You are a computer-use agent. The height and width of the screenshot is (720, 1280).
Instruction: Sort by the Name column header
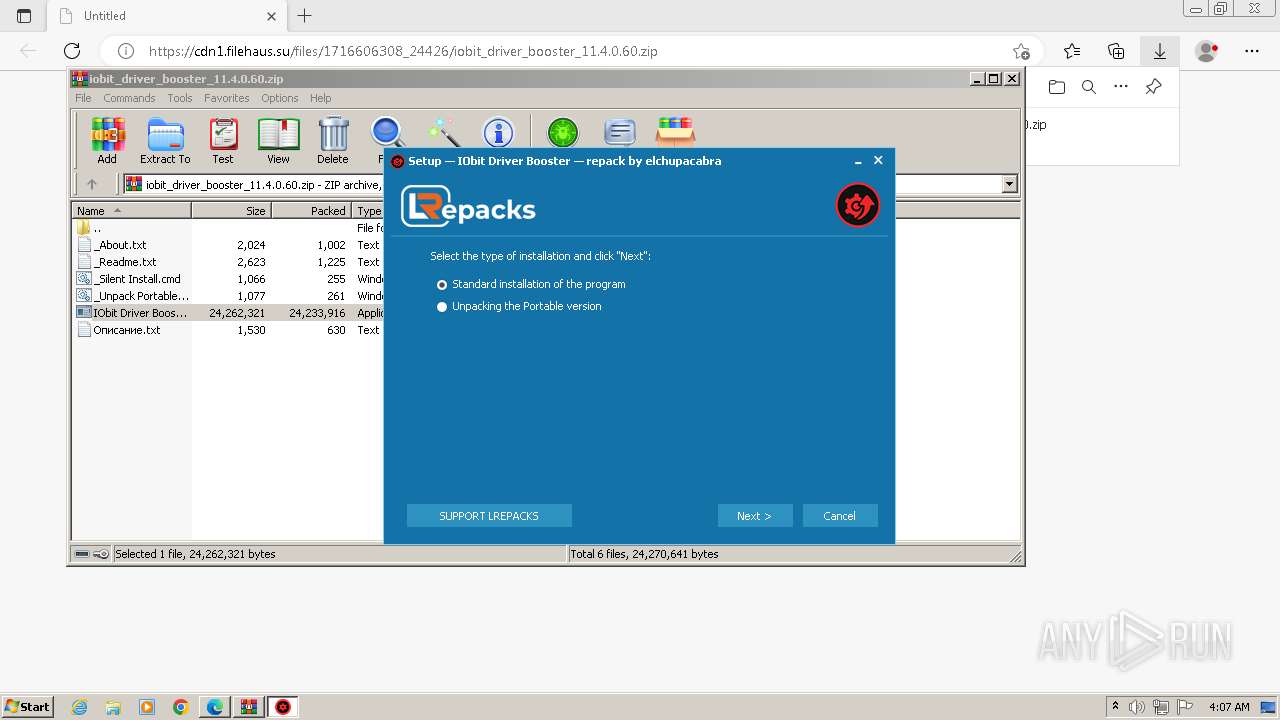click(x=131, y=210)
